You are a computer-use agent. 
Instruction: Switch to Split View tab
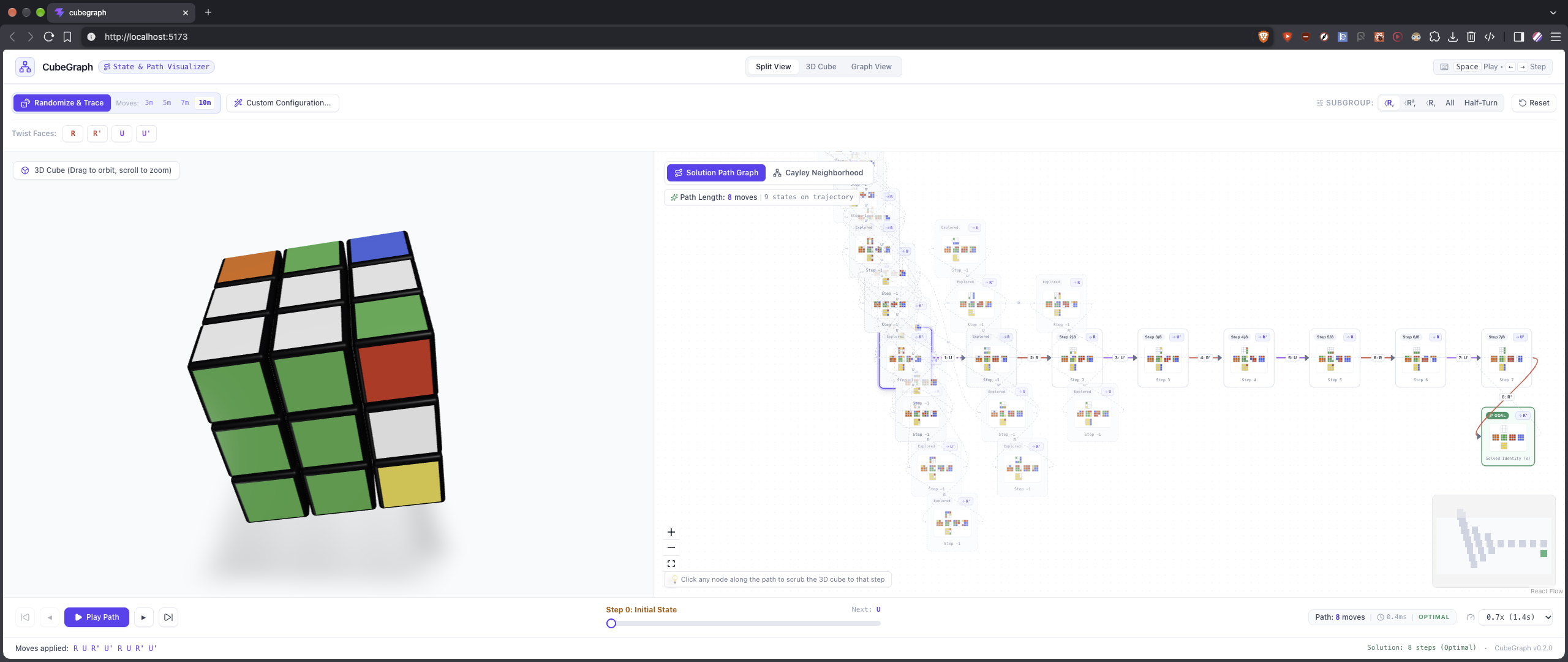click(773, 67)
